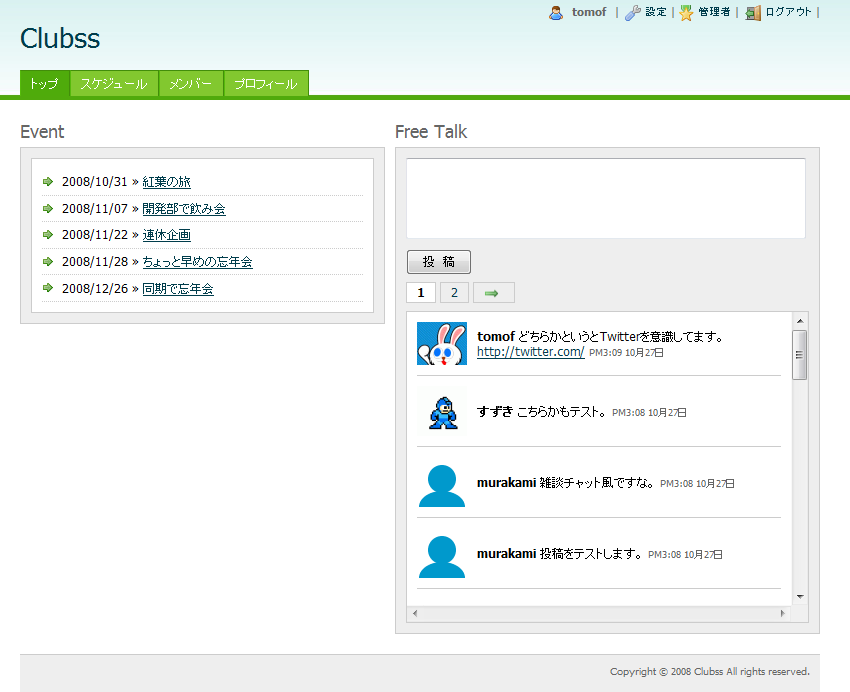Viewport: 850px width, 692px height.
Task: Go to next page with green arrow
Action: coord(493,293)
